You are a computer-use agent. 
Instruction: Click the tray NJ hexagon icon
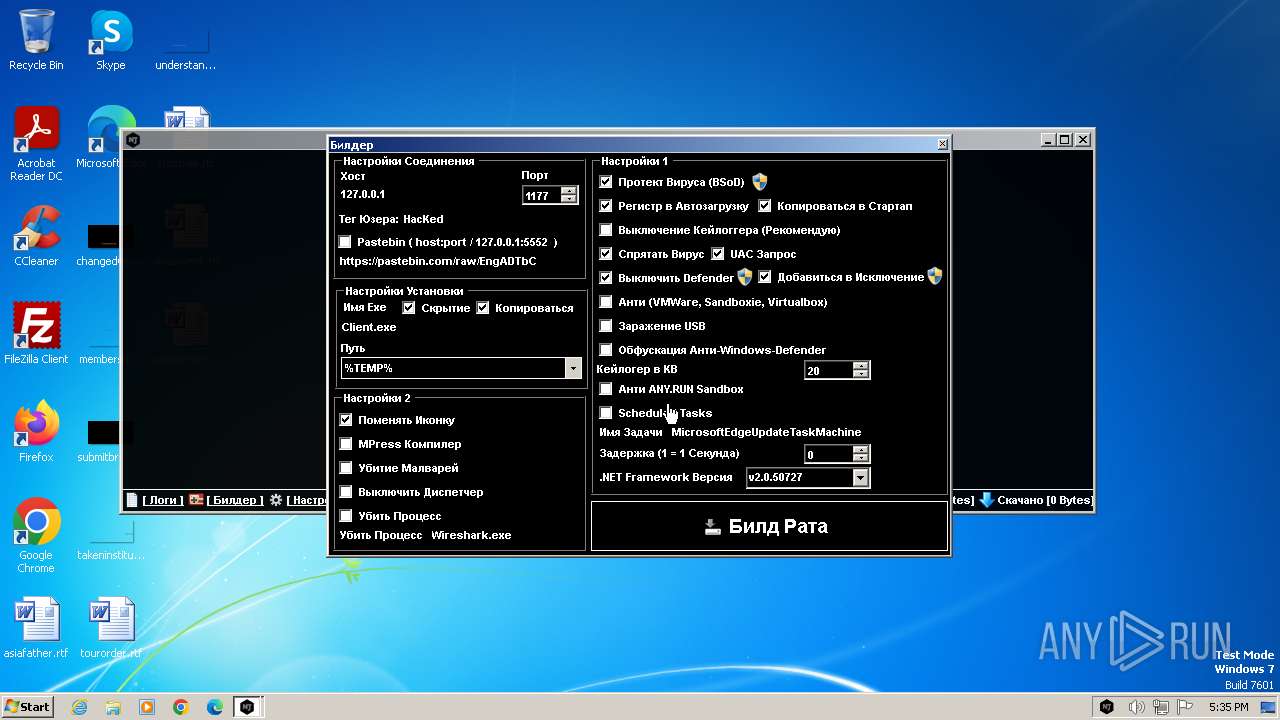[1107, 707]
